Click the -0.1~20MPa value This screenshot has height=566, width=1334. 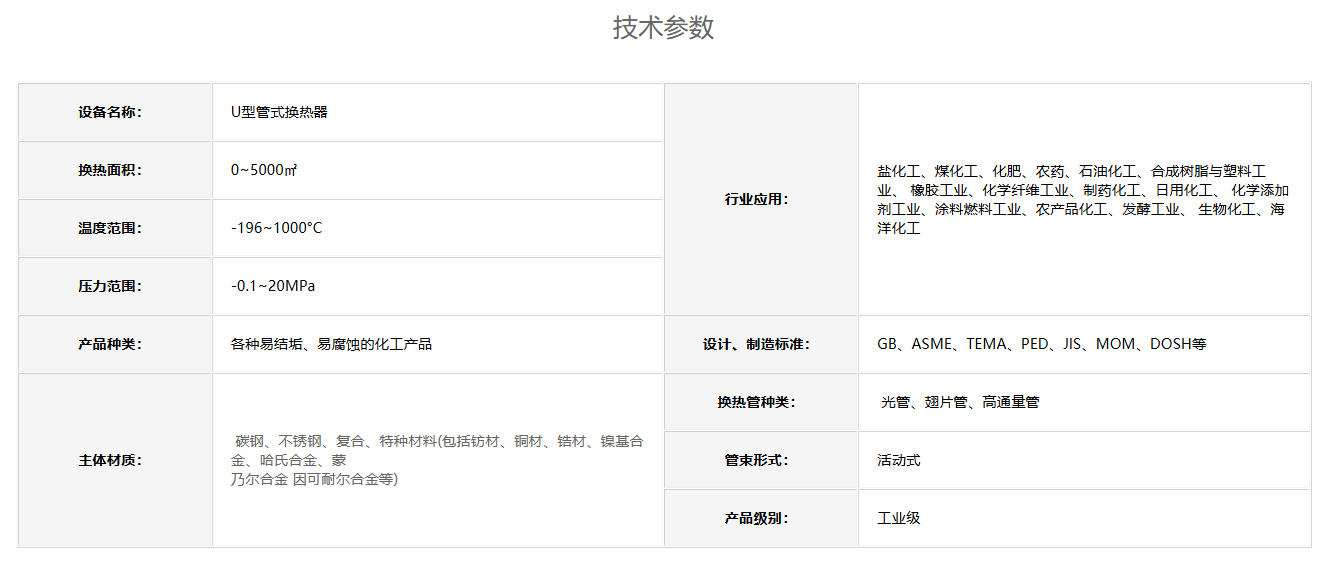(x=273, y=286)
